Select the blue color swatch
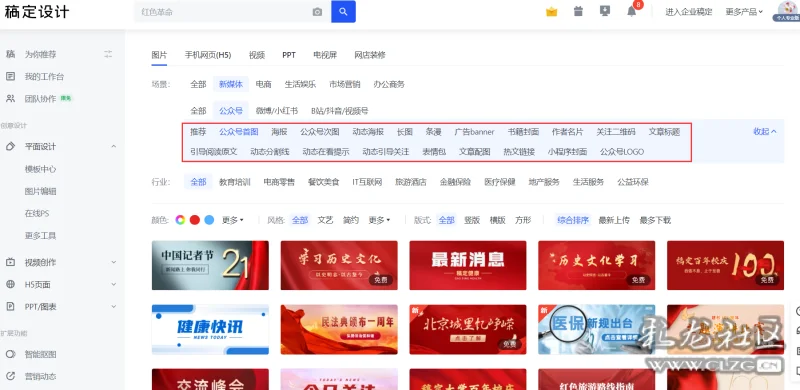This screenshot has height=390, width=800. pos(209,220)
